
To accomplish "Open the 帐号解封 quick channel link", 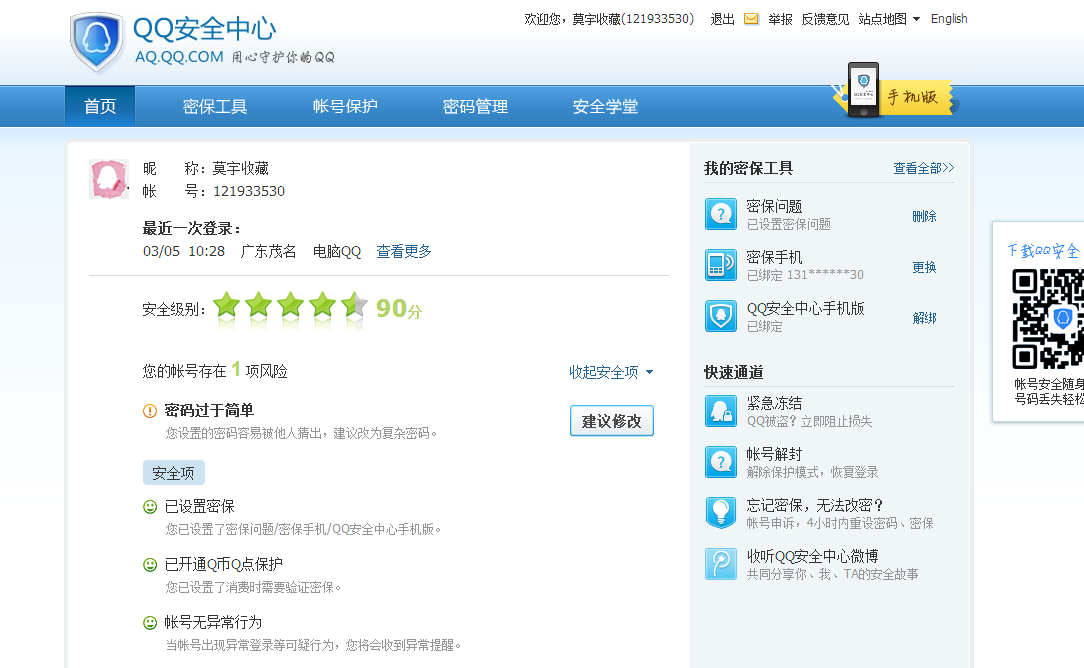I will coord(774,454).
